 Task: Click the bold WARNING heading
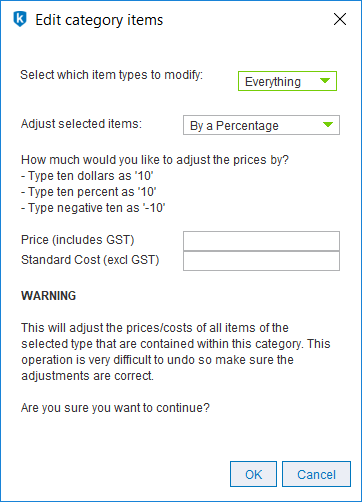(x=49, y=296)
